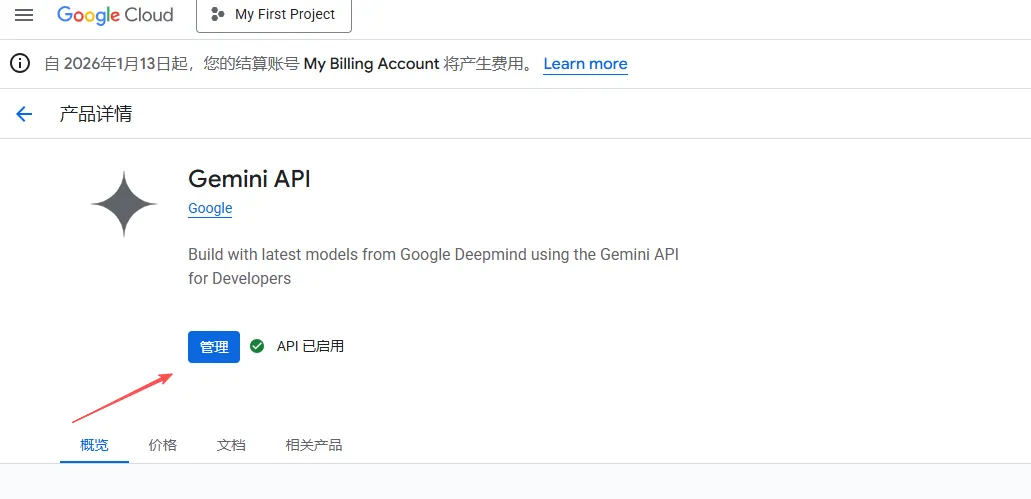Screen dimensions: 1031x499
Task: Select the 文档 tab
Action: tap(231, 445)
